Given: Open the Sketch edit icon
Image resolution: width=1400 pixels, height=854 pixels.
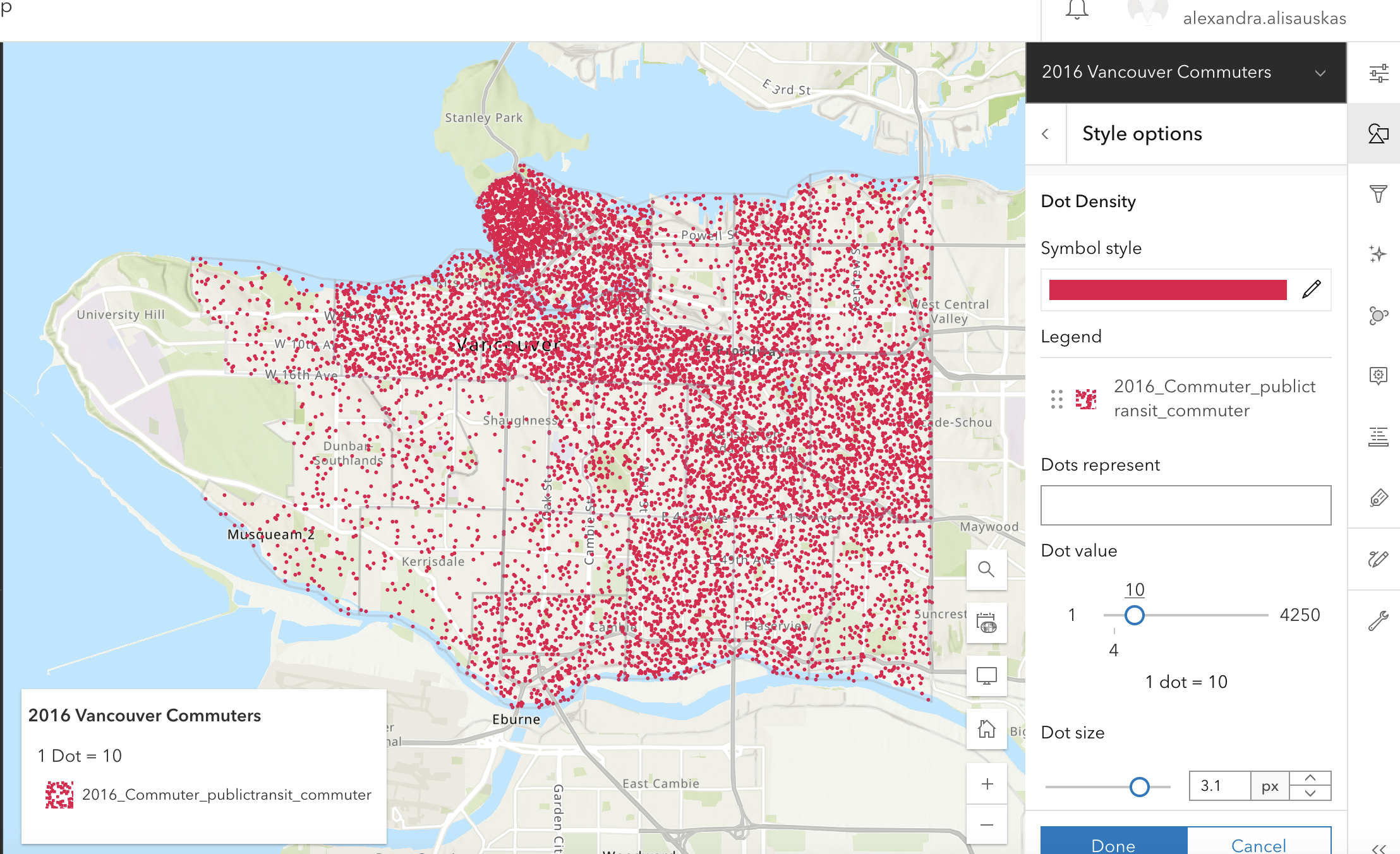Looking at the screenshot, I should pos(1379,558).
